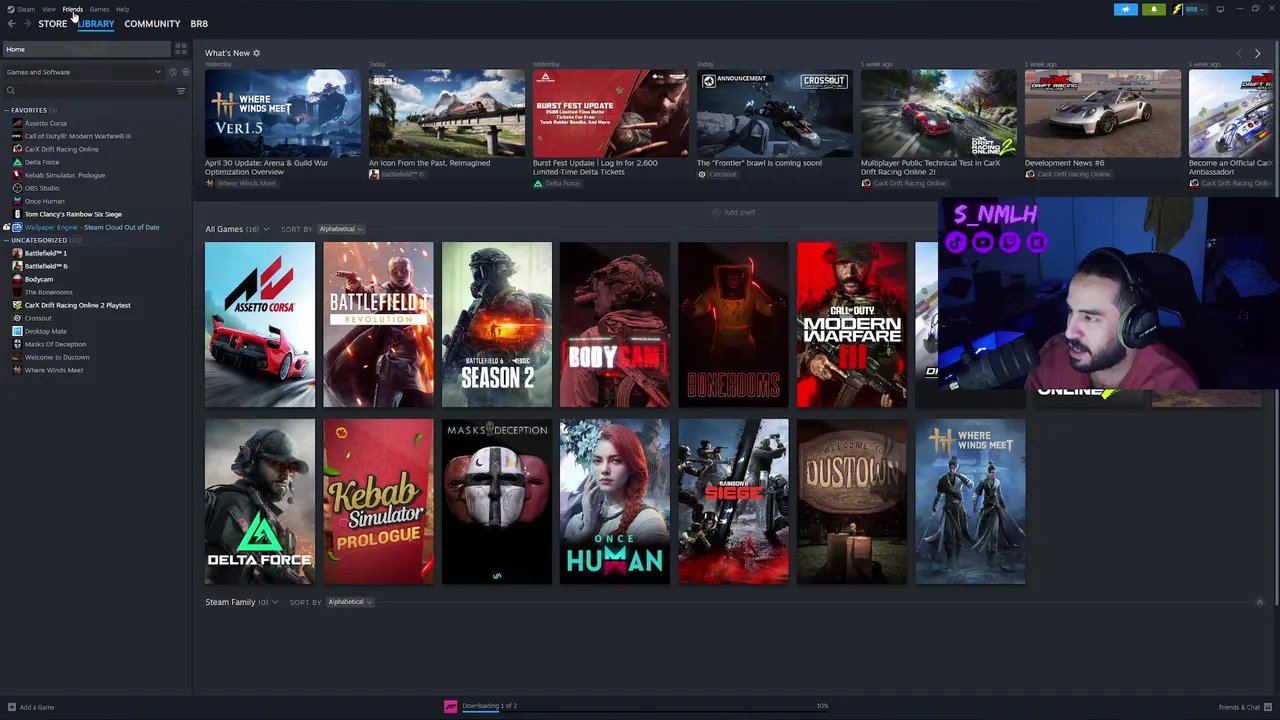
Task: Open Where Winds Meet game tile
Action: click(970, 501)
